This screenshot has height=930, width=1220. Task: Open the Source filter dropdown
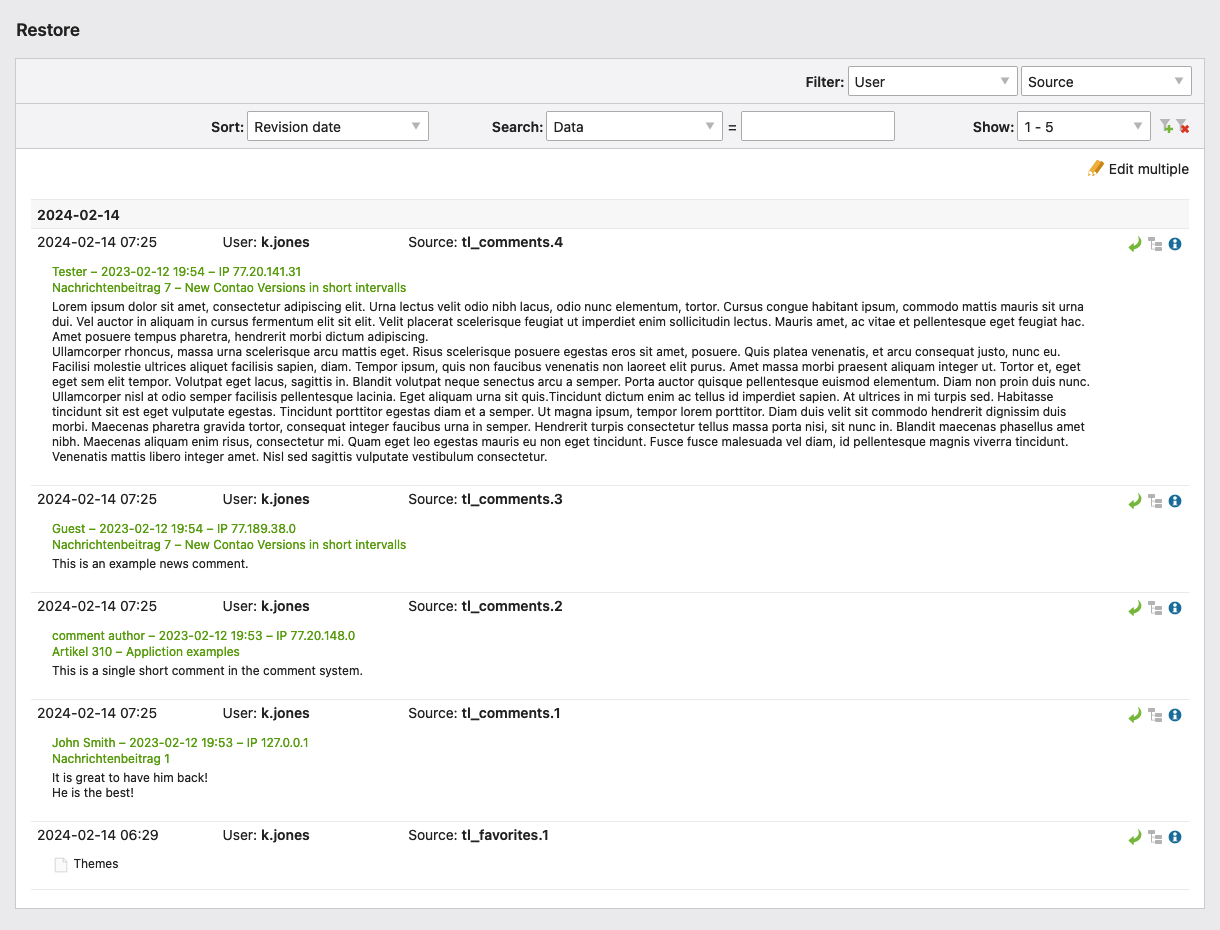[x=1106, y=82]
